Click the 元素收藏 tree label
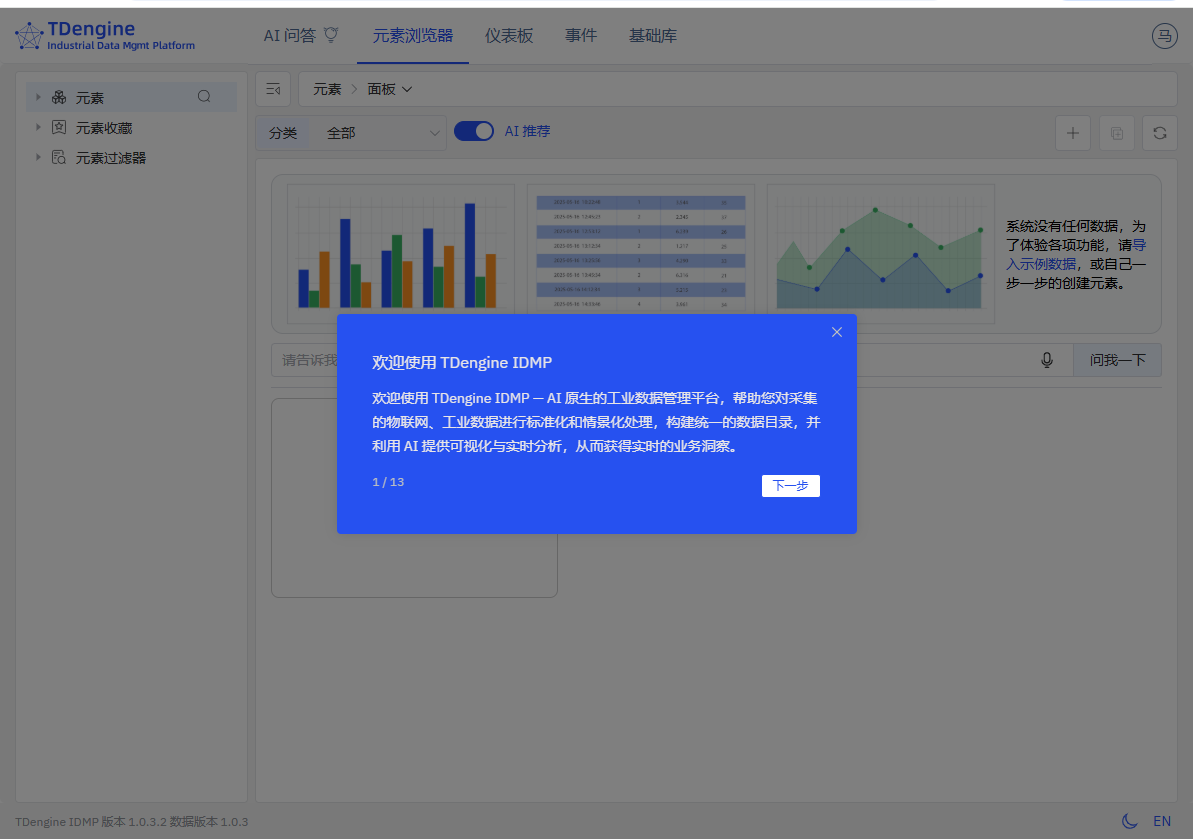The image size is (1193, 839). click(x=104, y=128)
